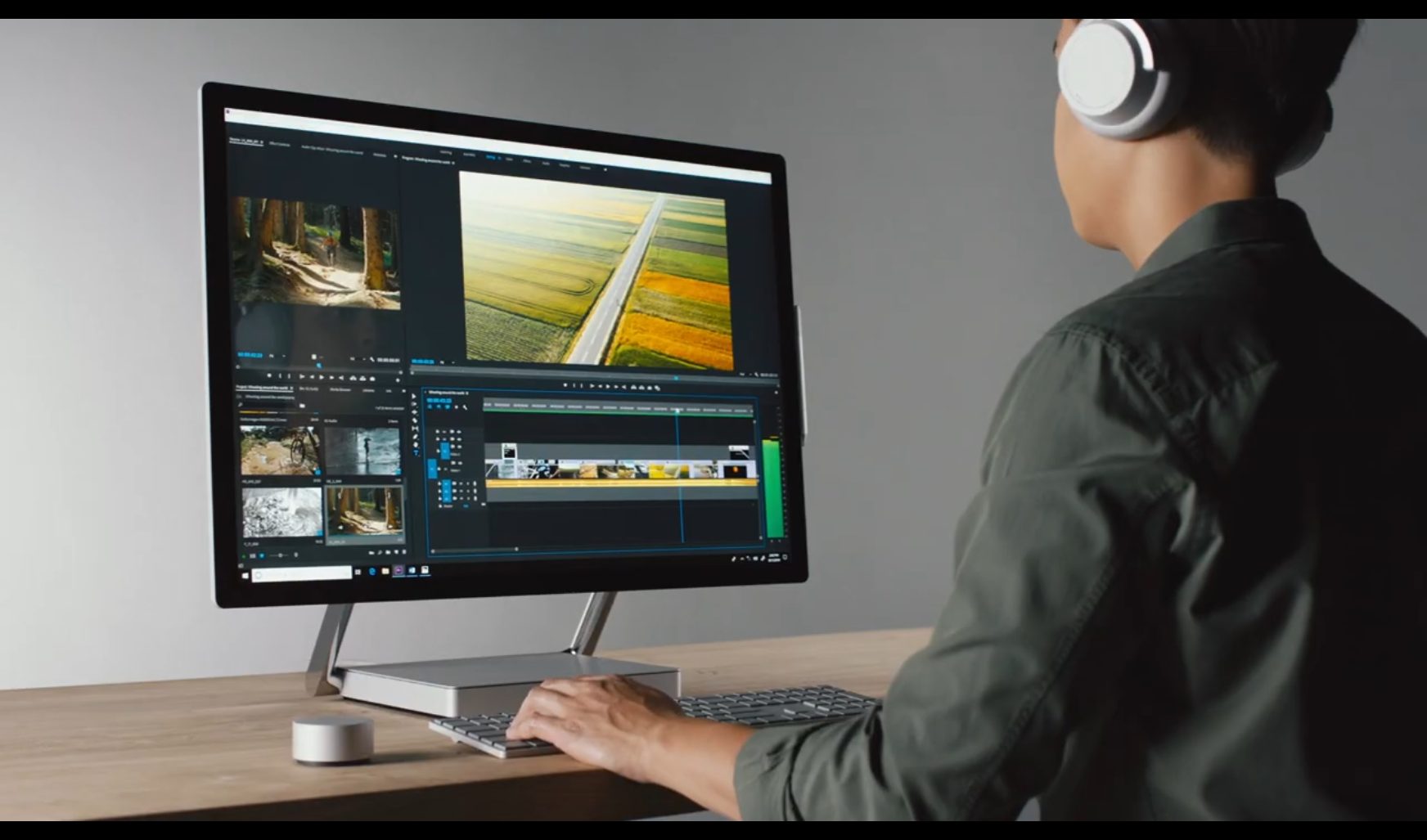Click the timeline wrench settings icon
This screenshot has height=840, width=1427.
(466, 407)
